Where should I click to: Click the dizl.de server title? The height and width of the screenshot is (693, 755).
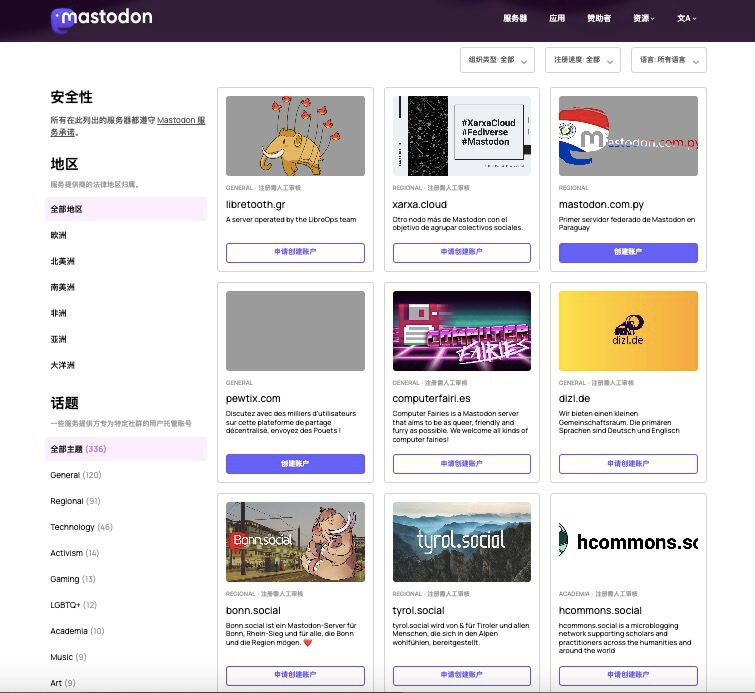pyautogui.click(x=574, y=399)
